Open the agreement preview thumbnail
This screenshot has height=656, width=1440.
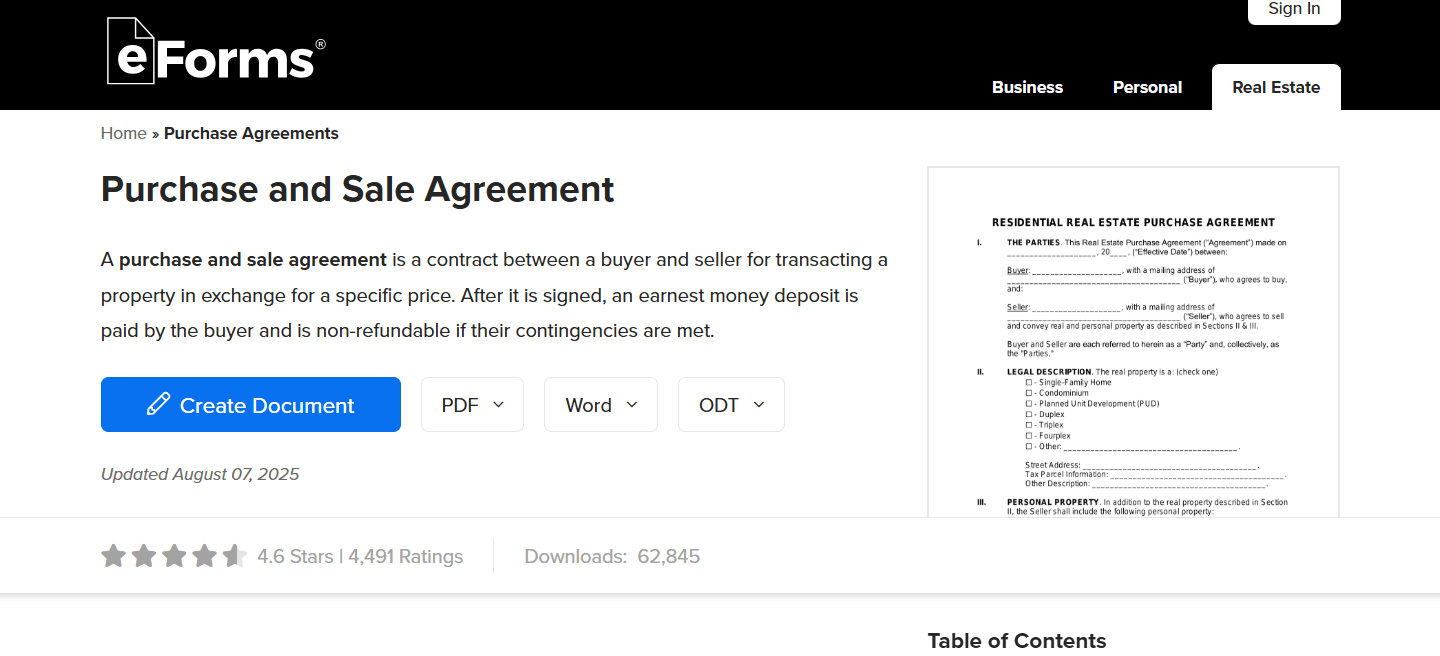[1133, 345]
